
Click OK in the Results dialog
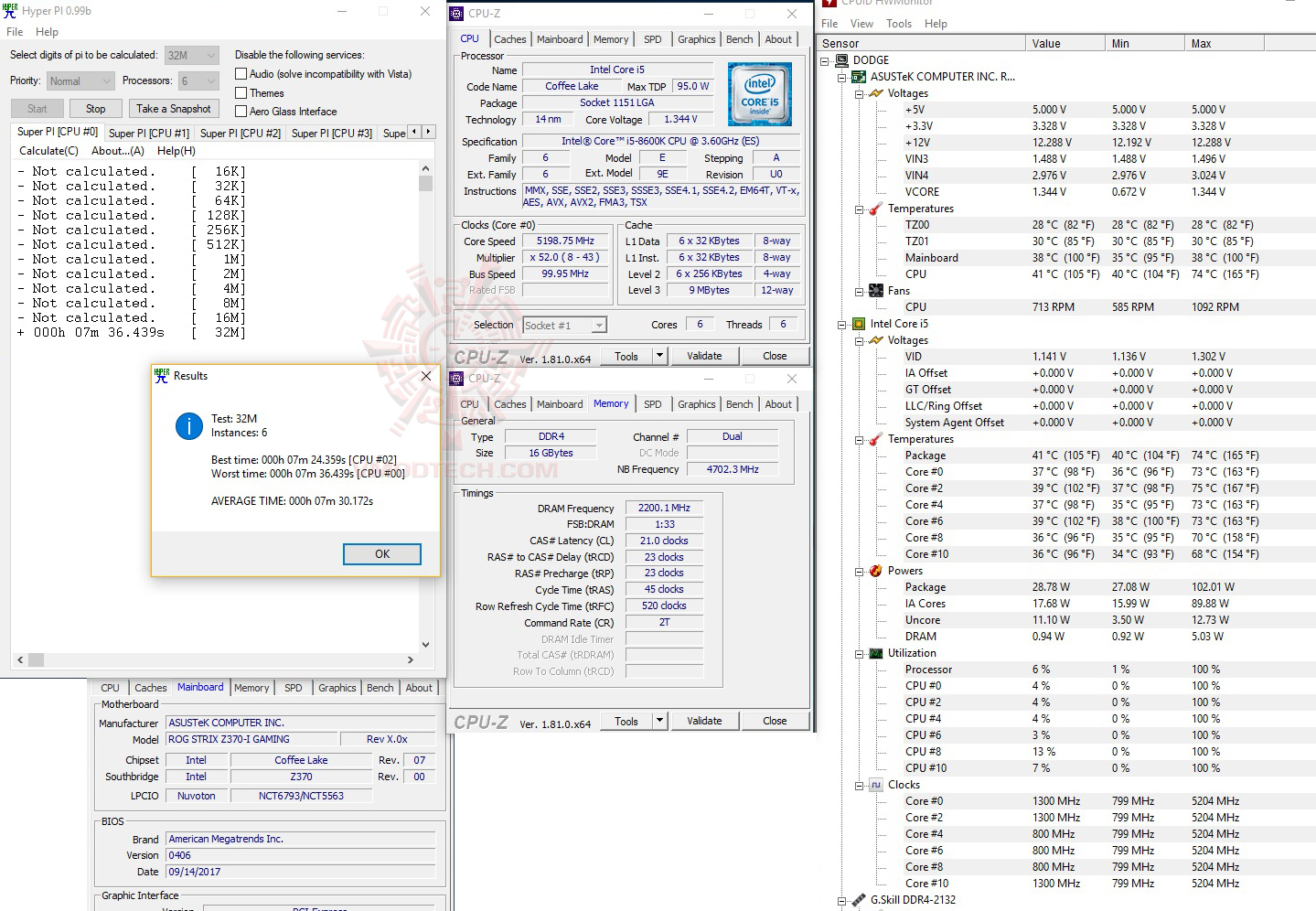coord(382,554)
